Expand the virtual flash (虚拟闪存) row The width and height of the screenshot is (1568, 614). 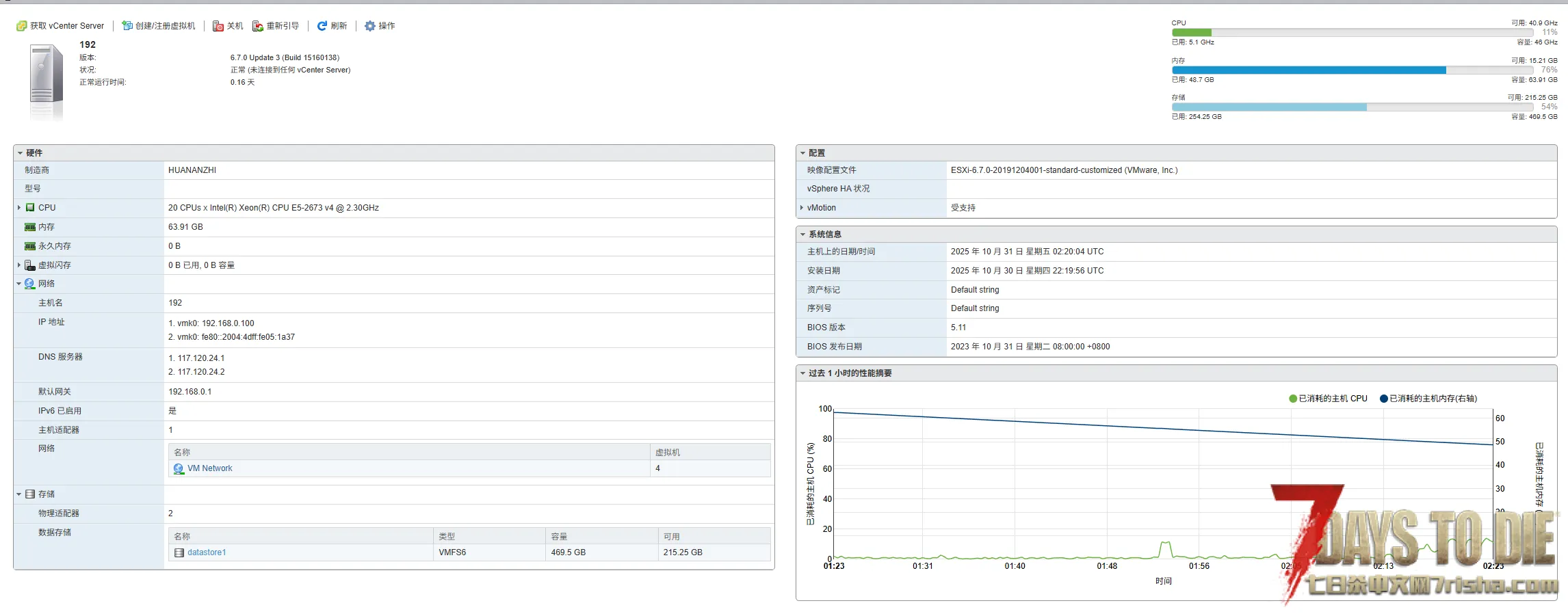coord(19,265)
